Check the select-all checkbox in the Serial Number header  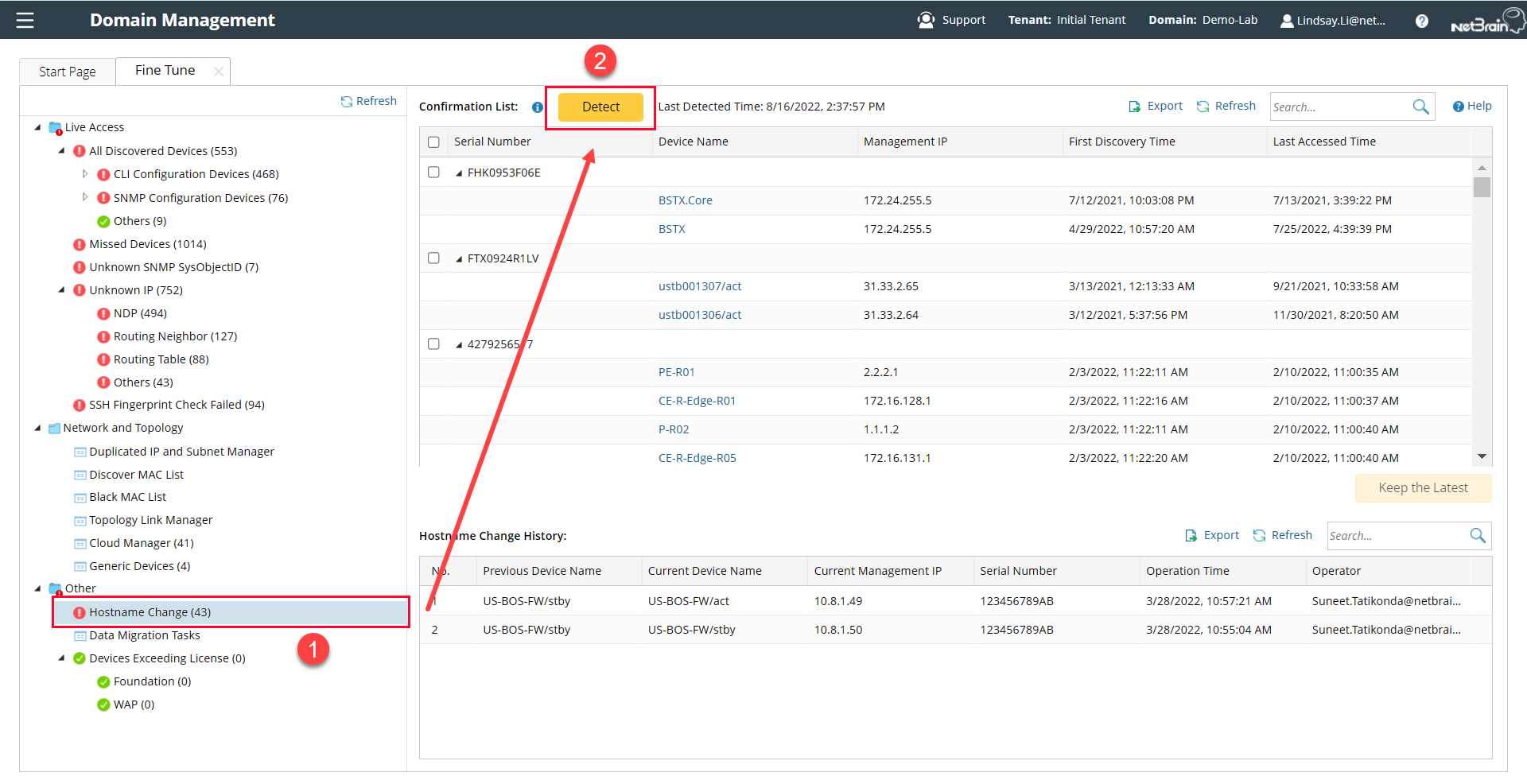pyautogui.click(x=433, y=142)
